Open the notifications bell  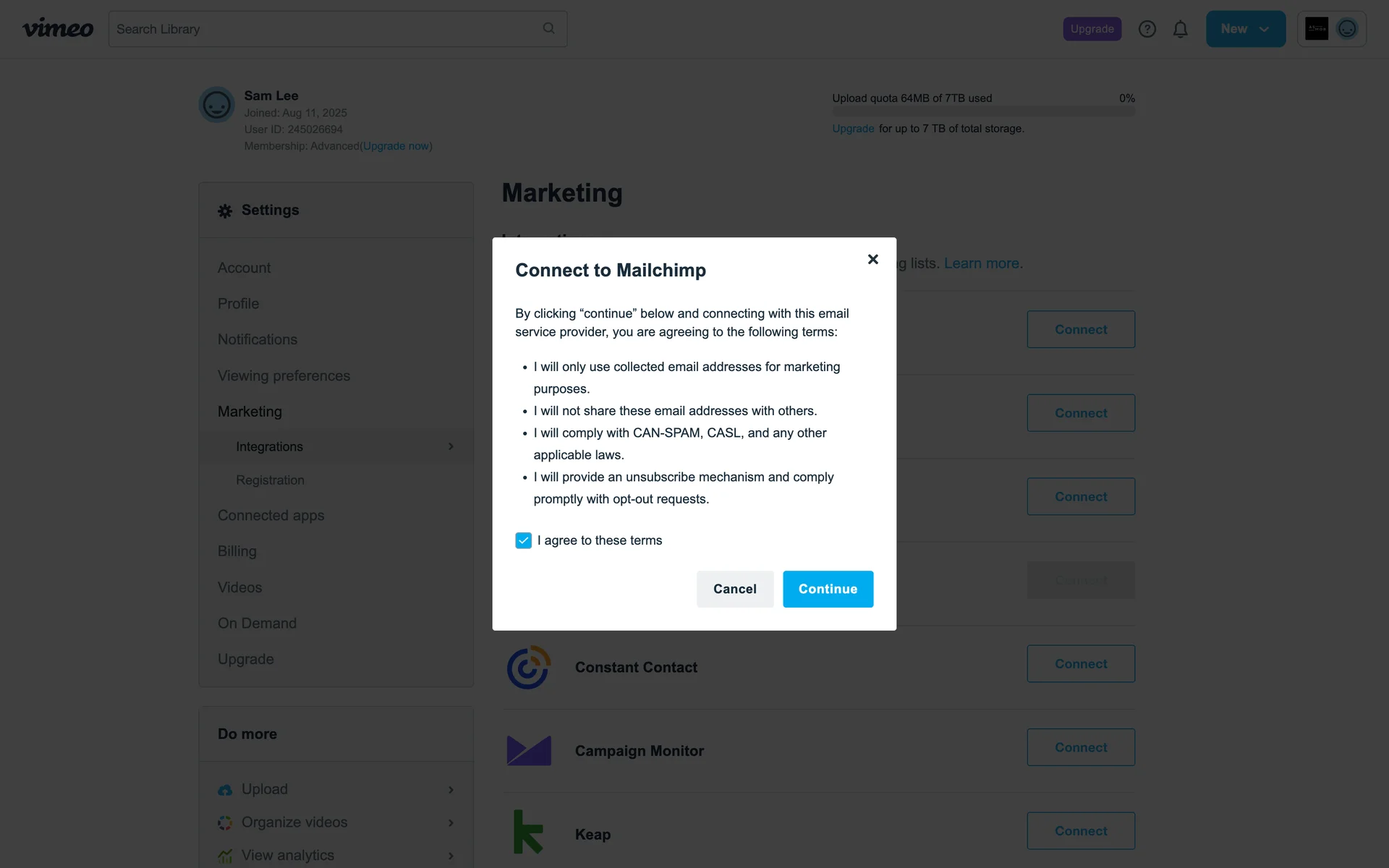click(1180, 29)
